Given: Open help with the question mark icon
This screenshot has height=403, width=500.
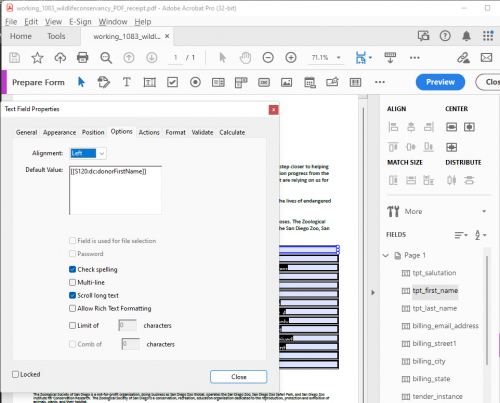Looking at the screenshot, I should pyautogui.click(x=445, y=36).
